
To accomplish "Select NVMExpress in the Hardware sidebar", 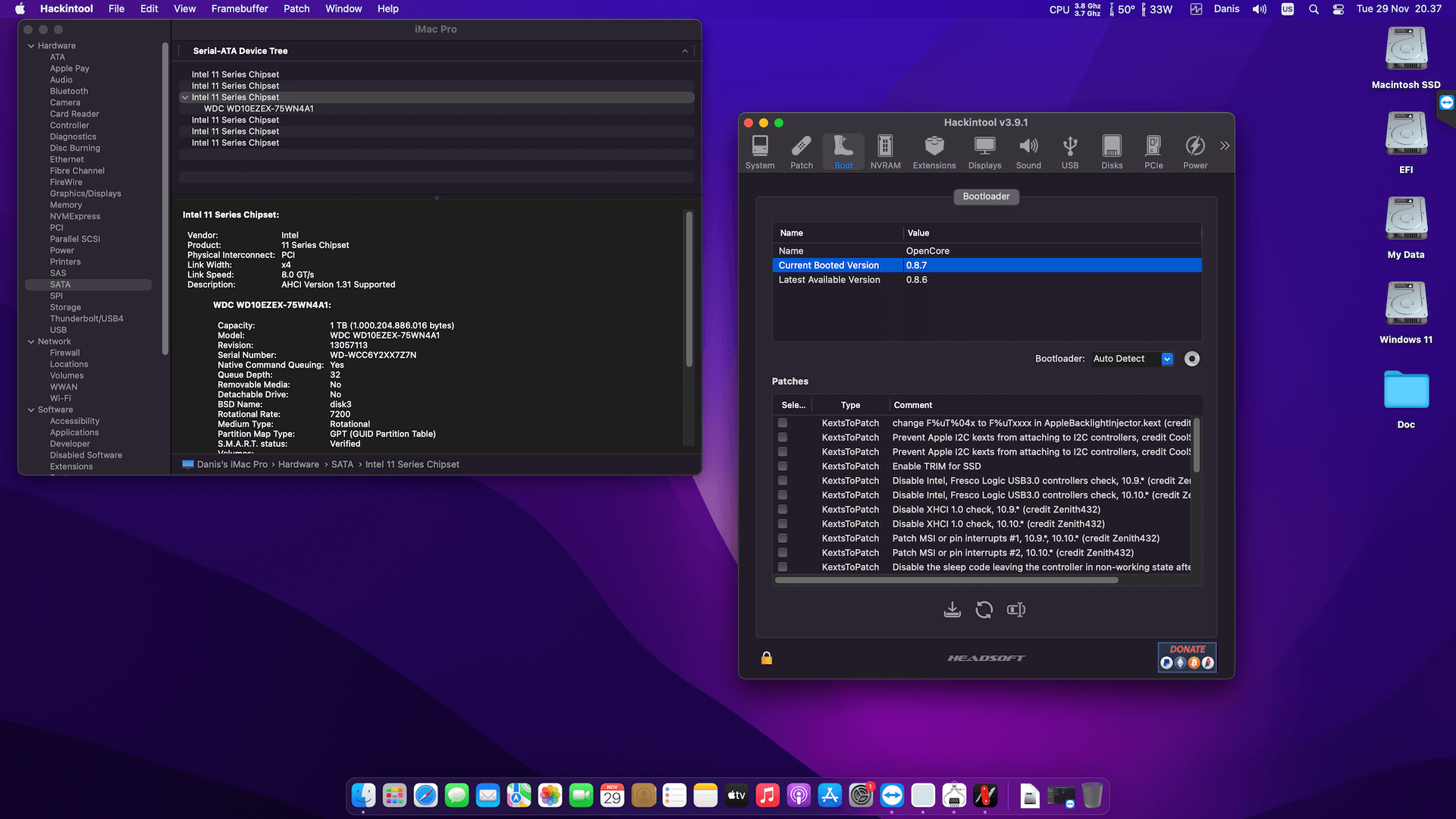I will 74,216.
